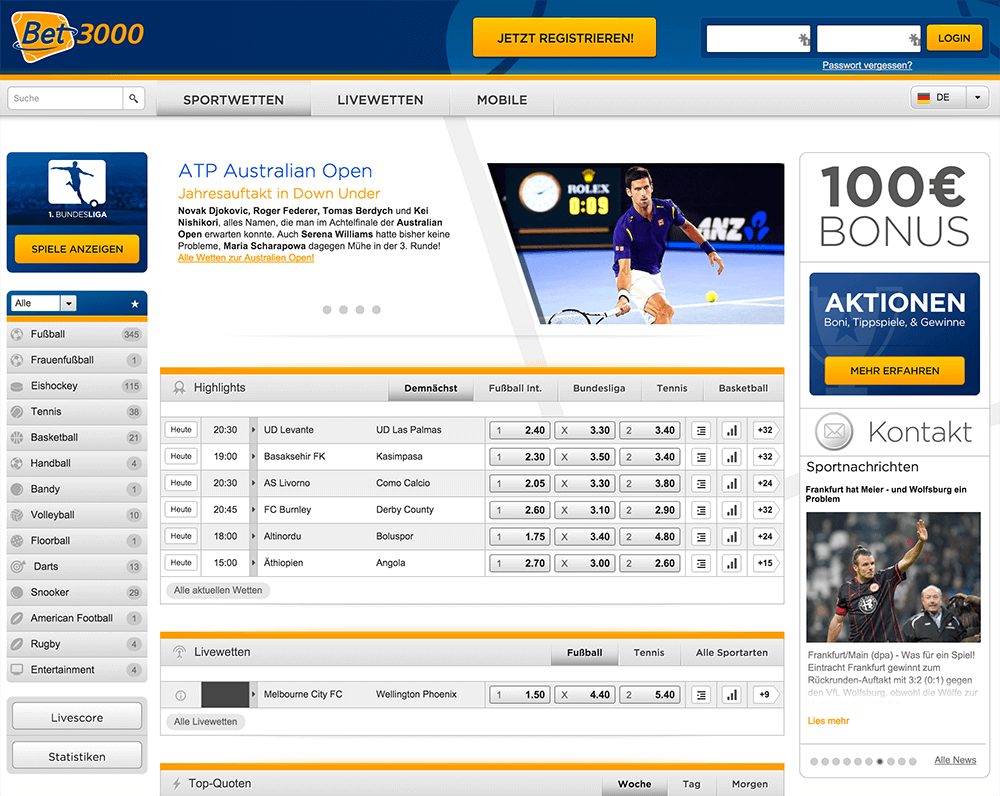This screenshot has height=796, width=1000.
Task: Click the search magnifier icon
Action: tap(133, 98)
